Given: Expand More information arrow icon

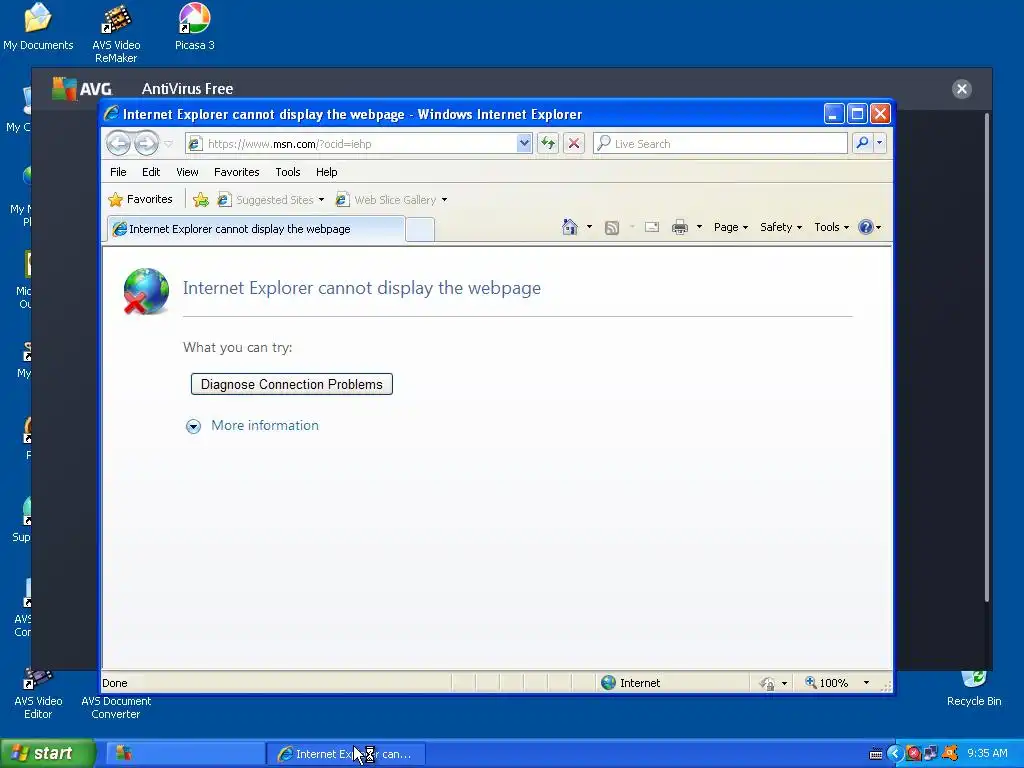Looking at the screenshot, I should click(193, 426).
